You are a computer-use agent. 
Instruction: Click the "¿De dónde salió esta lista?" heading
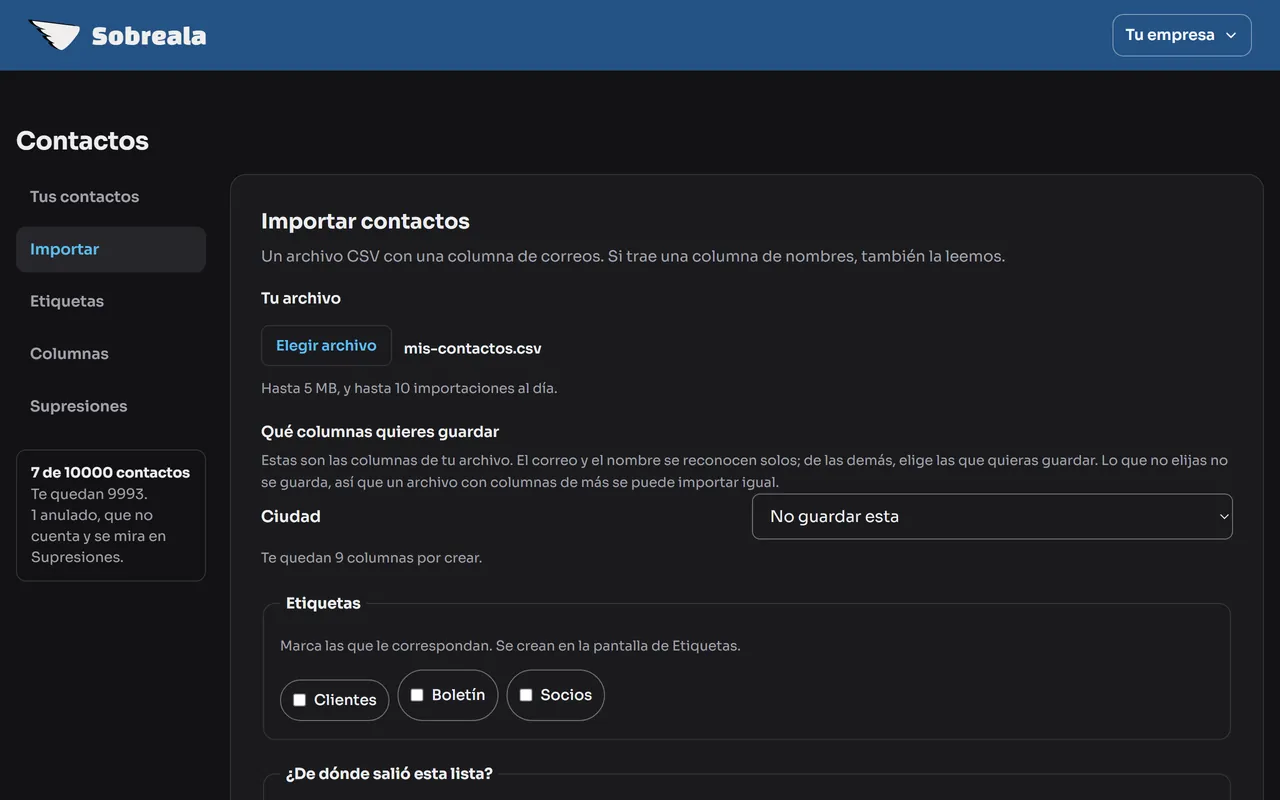coord(389,774)
